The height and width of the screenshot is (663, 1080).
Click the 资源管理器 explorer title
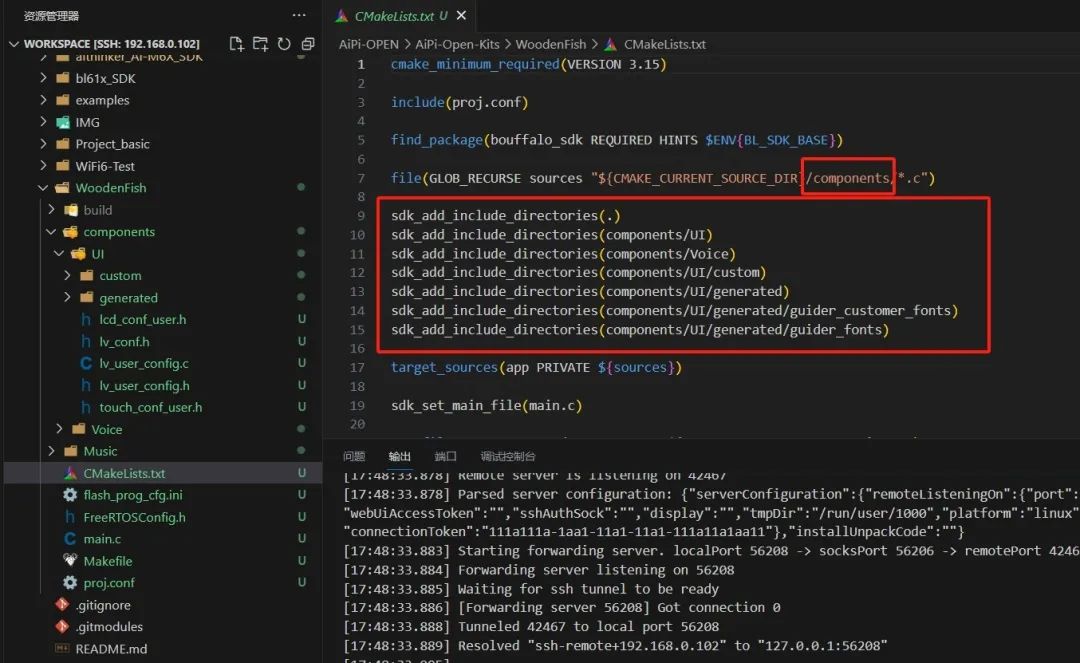51,15
